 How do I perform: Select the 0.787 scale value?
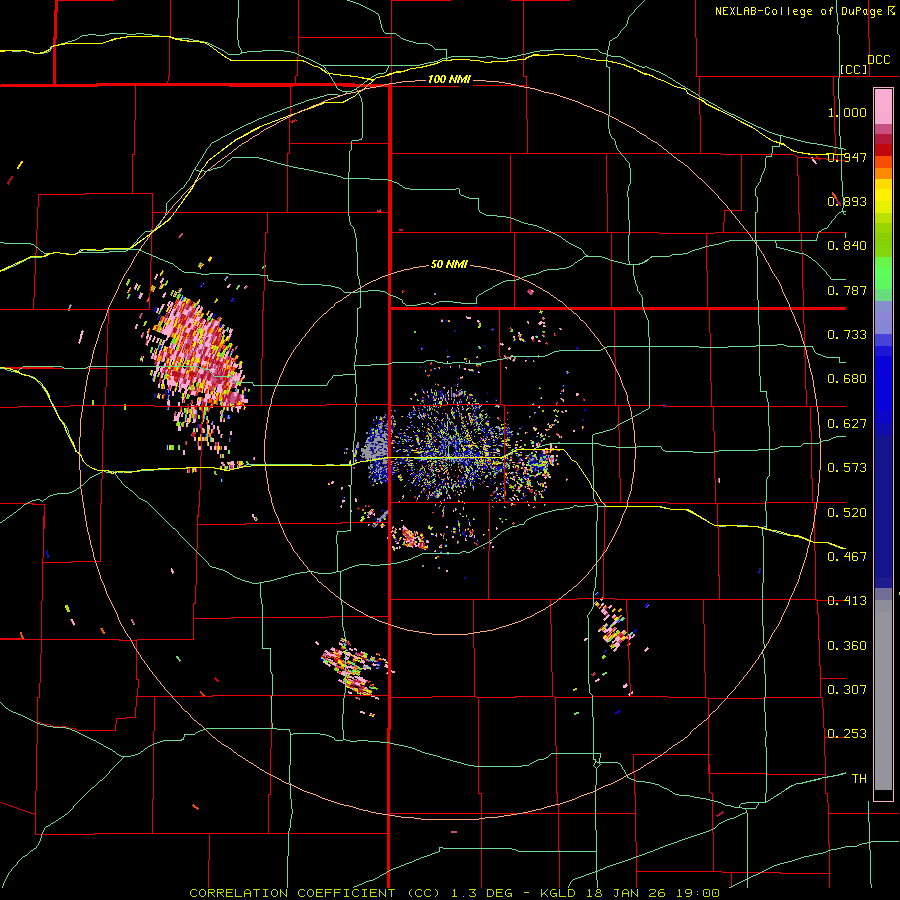point(847,290)
